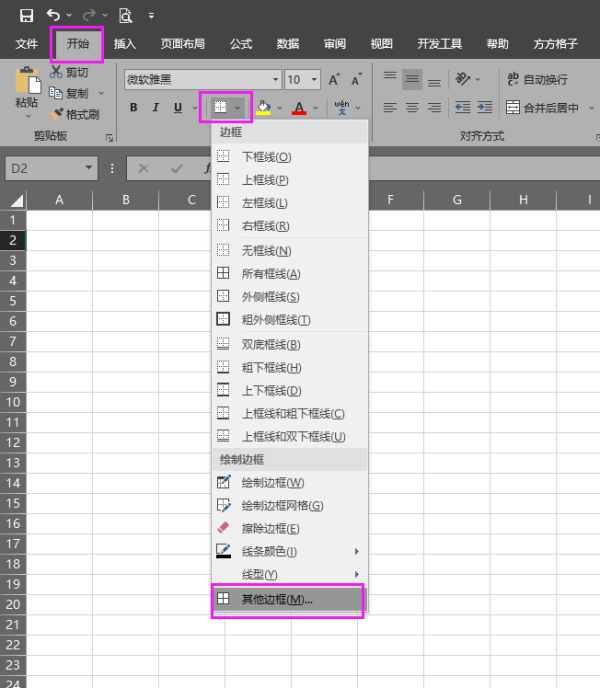This screenshot has width=600, height=688.
Task: Choose 上框线(P) top border
Action: [289, 180]
